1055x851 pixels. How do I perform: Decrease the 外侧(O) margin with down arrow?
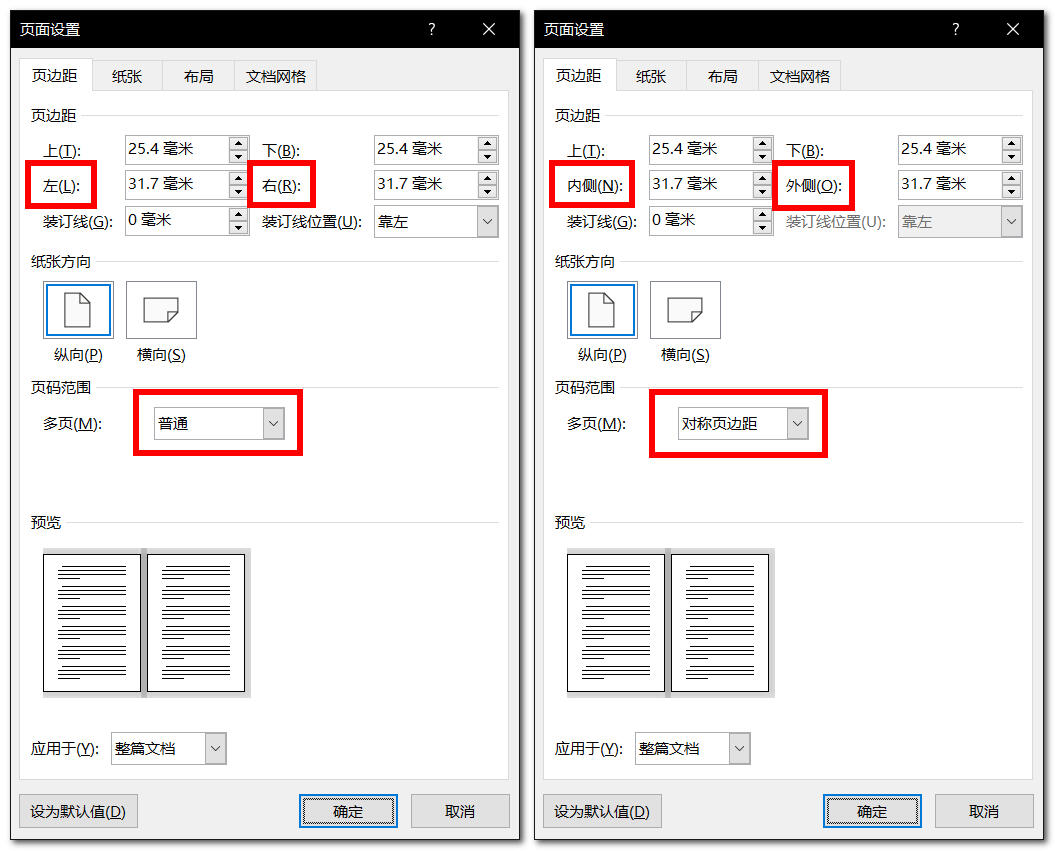tap(1011, 191)
